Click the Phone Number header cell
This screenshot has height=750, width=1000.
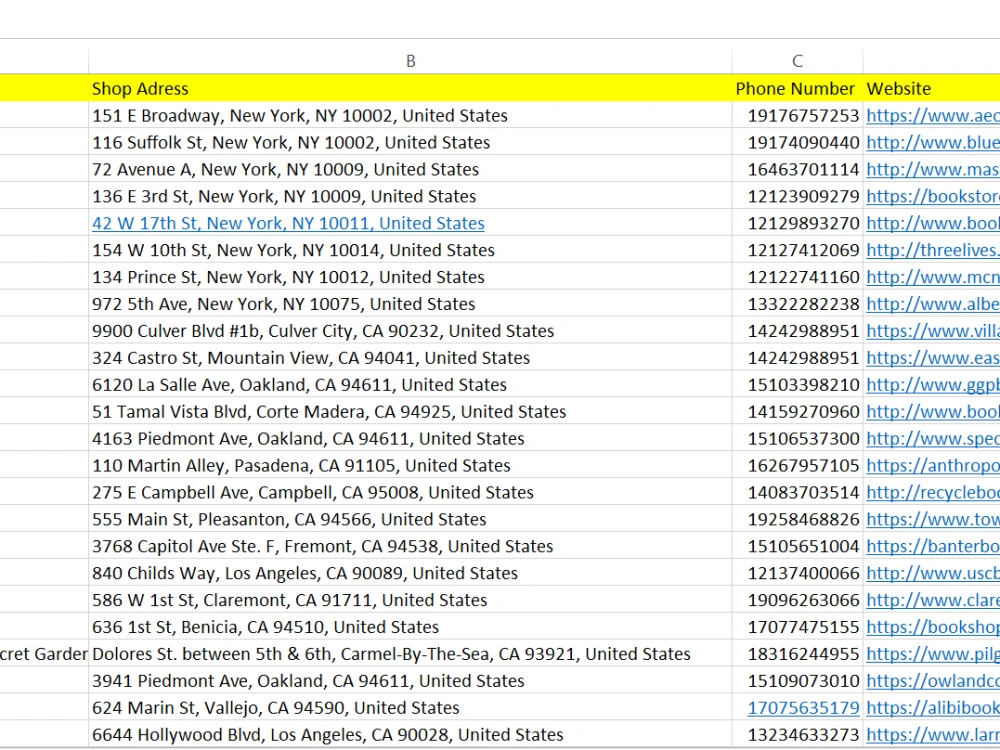point(797,89)
